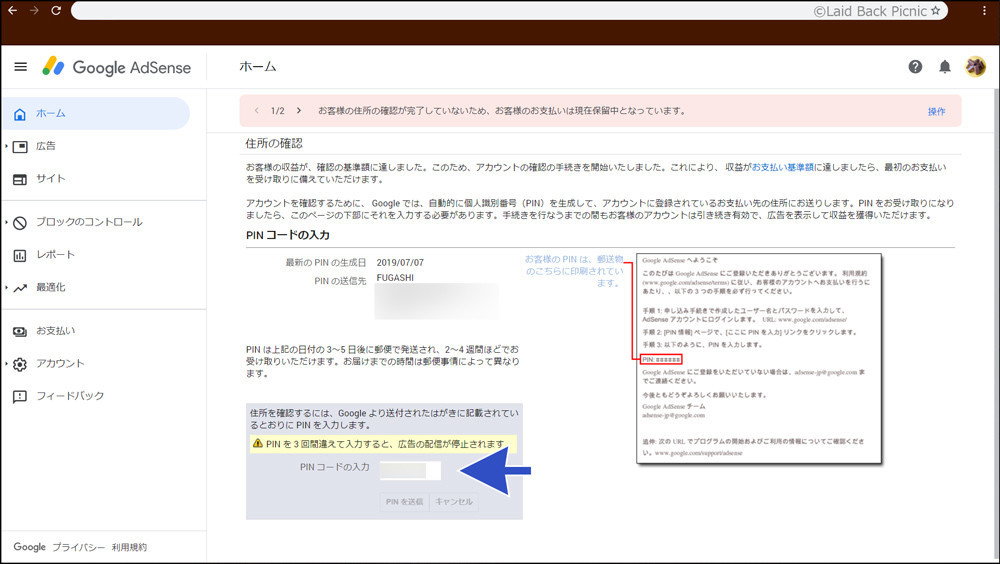Viewport: 1000px width, 564px height.
Task: Click the レポート reports chart icon
Action: pyautogui.click(x=20, y=255)
